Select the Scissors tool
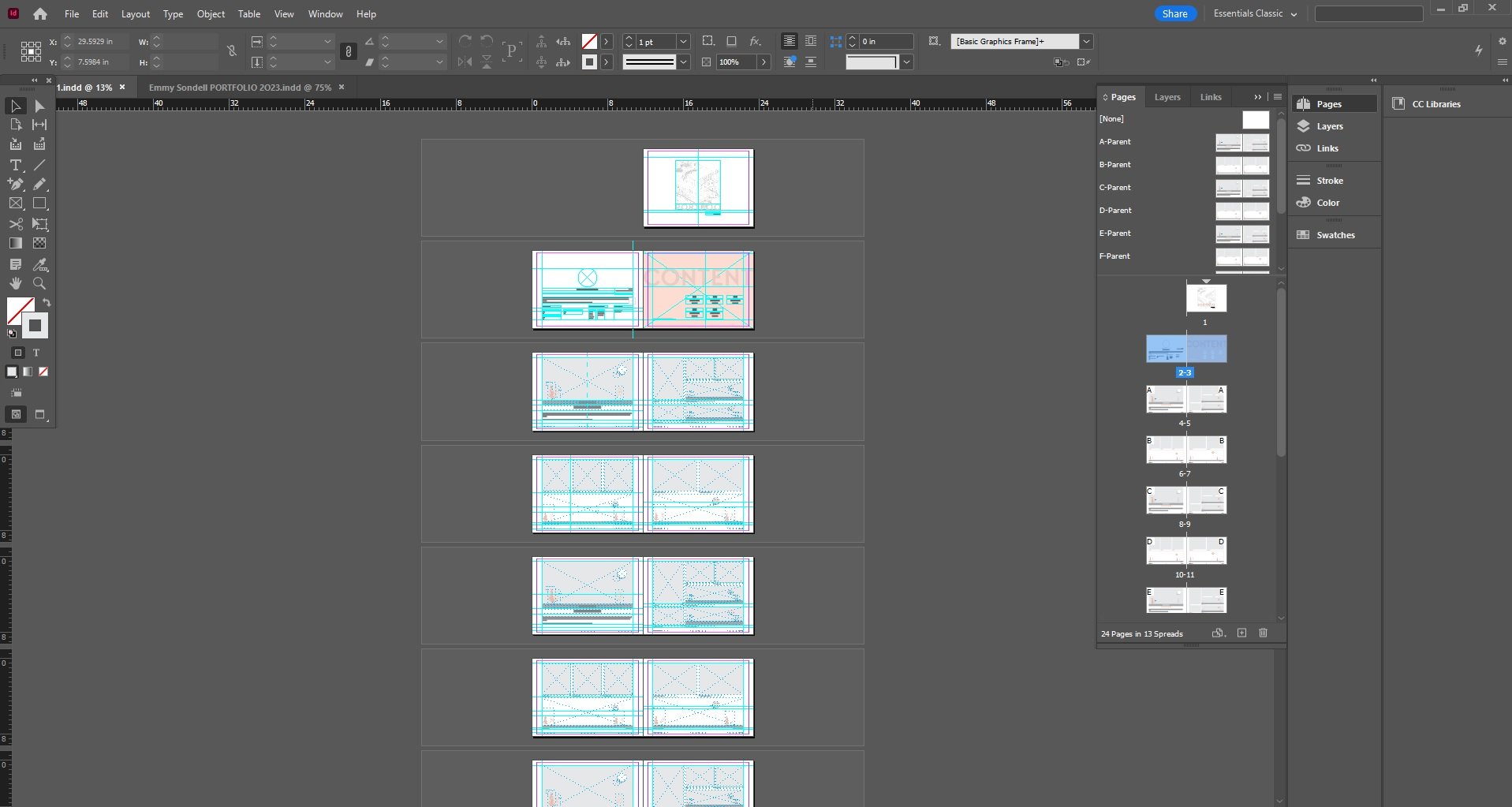The height and width of the screenshot is (807, 1512). (16, 224)
